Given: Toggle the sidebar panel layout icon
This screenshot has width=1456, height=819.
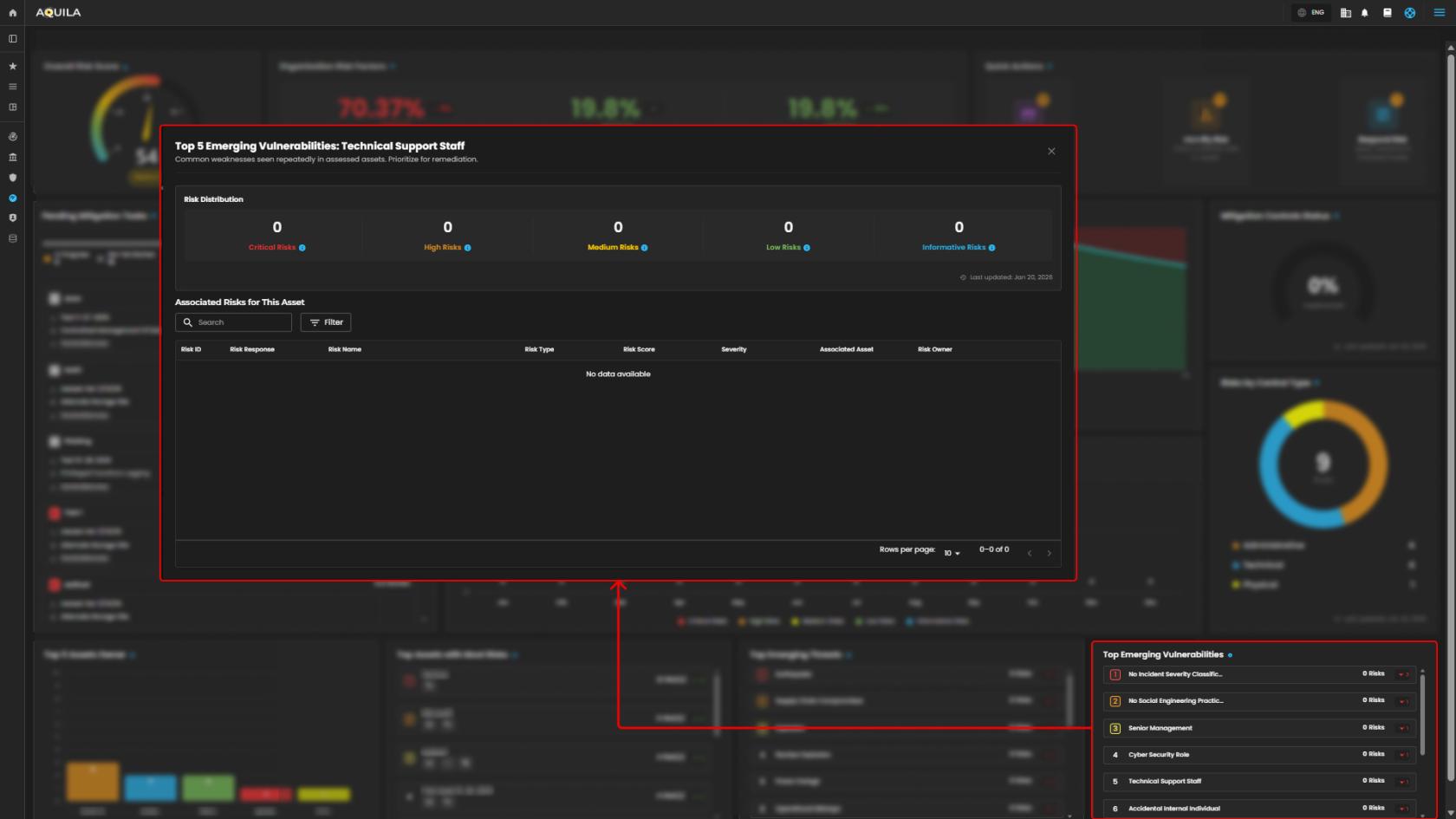Looking at the screenshot, I should click(x=12, y=39).
